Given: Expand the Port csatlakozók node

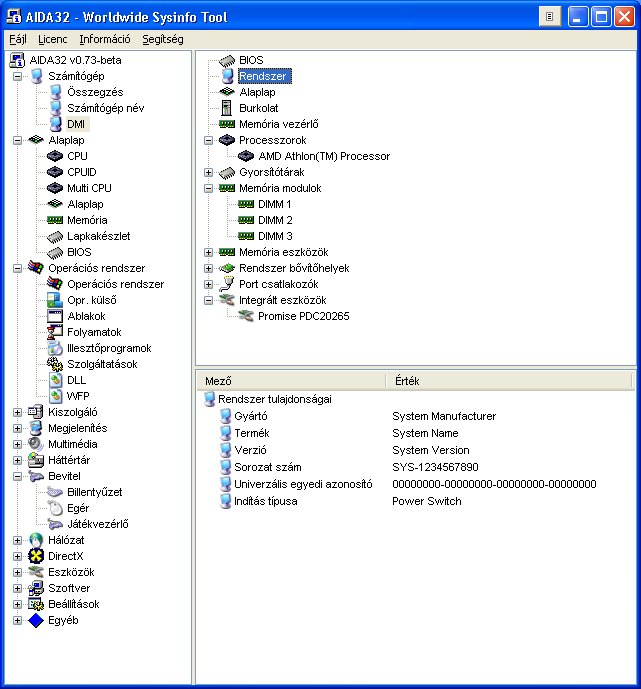Looking at the screenshot, I should click(x=209, y=284).
